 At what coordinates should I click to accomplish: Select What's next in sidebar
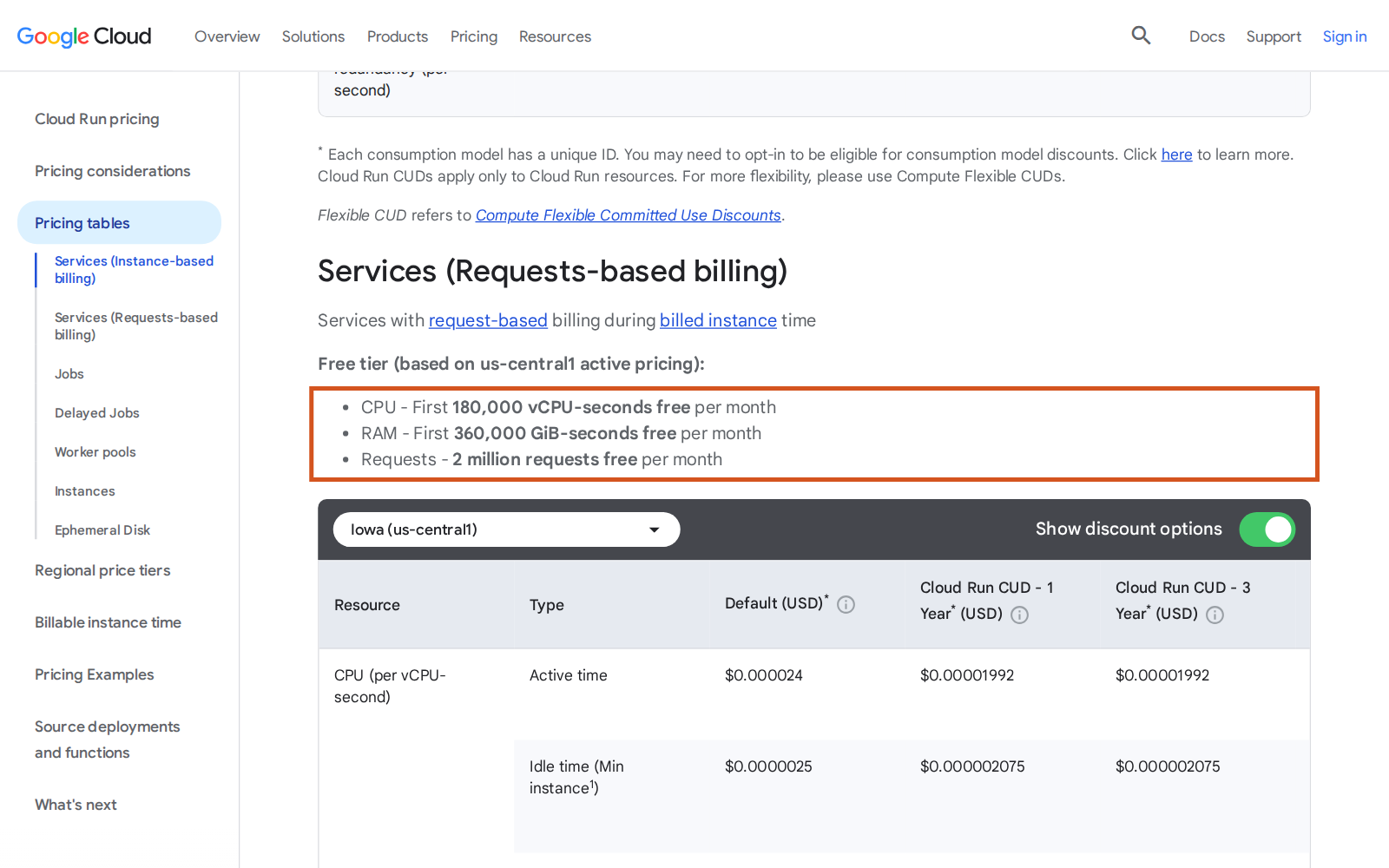point(76,805)
